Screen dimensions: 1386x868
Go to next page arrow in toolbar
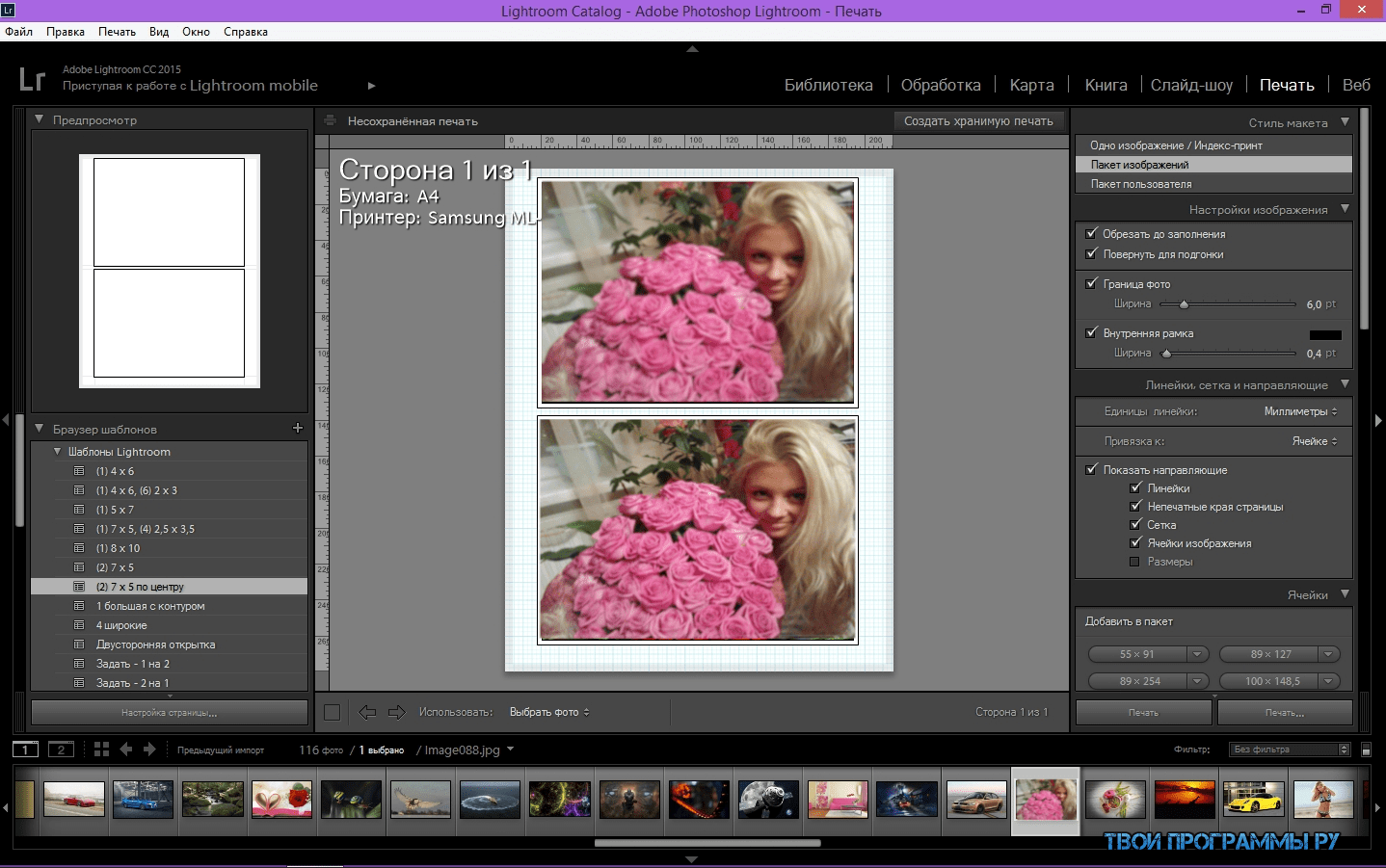click(397, 712)
